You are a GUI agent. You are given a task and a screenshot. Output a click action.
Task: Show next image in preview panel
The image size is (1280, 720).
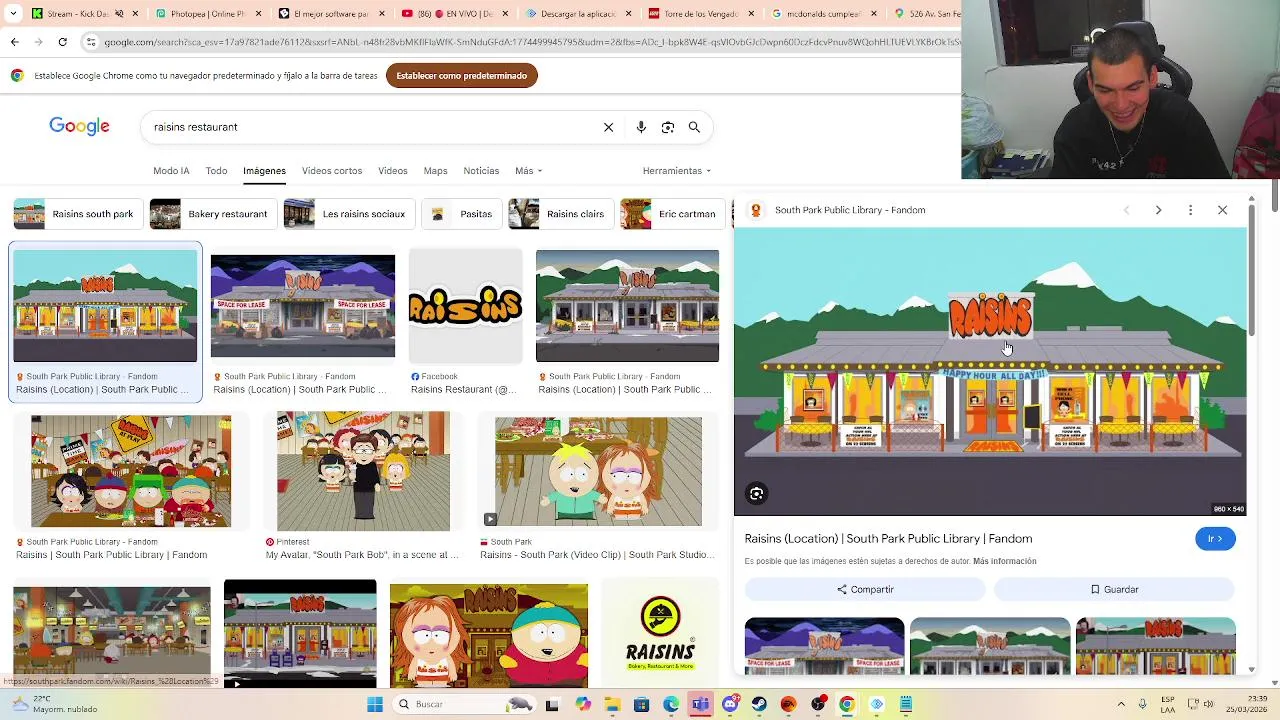point(1158,210)
